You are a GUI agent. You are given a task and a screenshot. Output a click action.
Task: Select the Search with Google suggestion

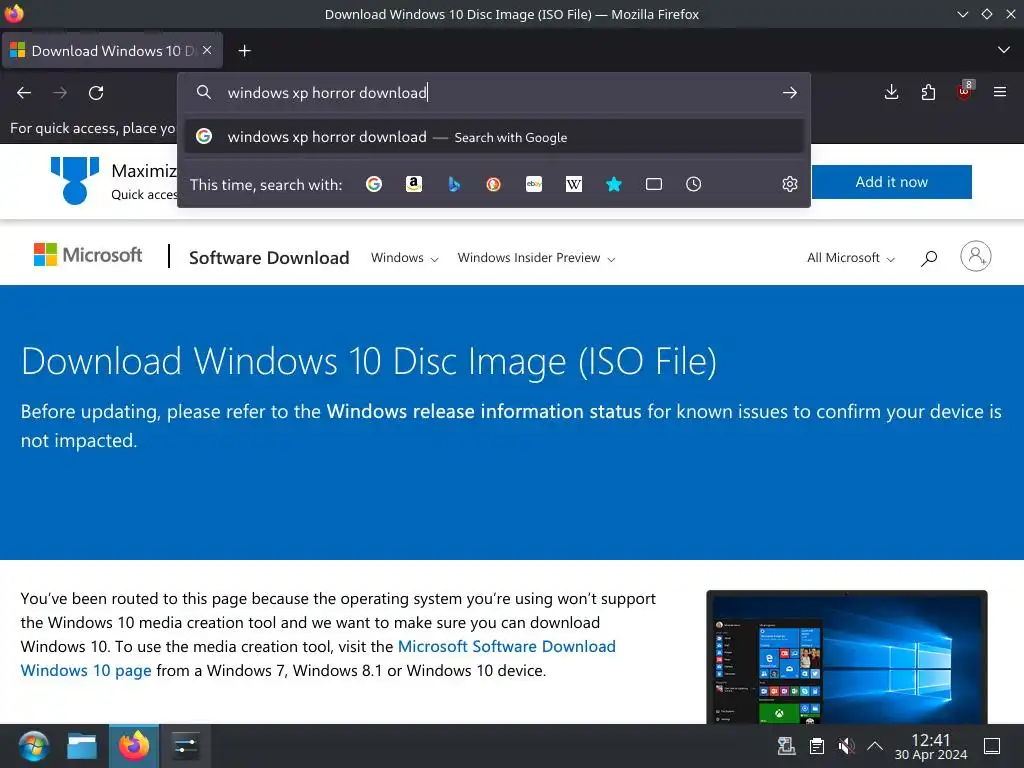[x=494, y=136]
